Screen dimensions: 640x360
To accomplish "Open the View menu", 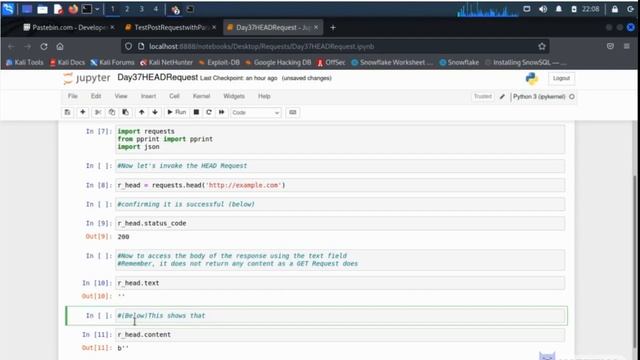I will coord(121,96).
